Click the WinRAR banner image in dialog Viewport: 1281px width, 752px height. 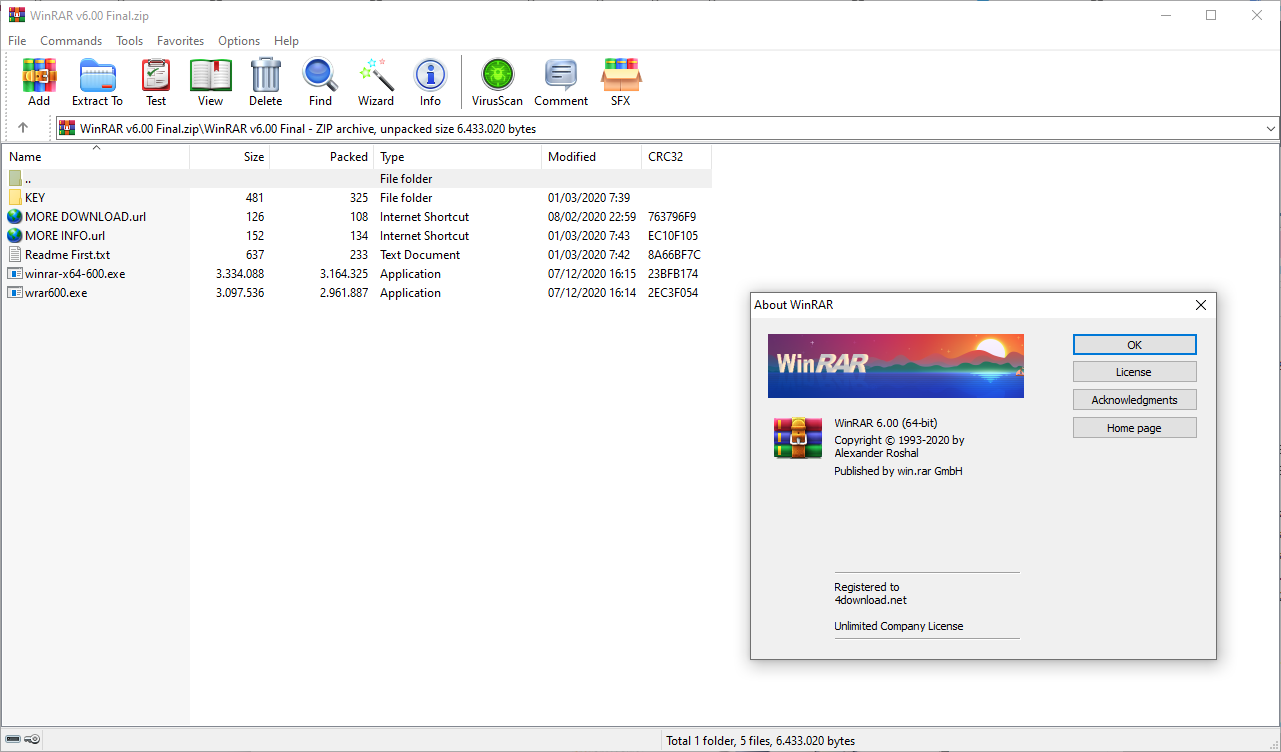[x=896, y=366]
